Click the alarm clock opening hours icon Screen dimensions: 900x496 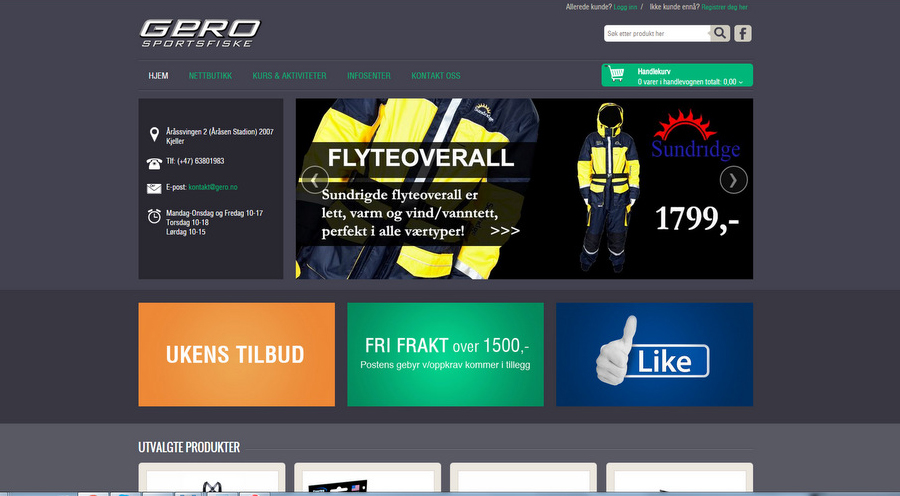tap(154, 216)
